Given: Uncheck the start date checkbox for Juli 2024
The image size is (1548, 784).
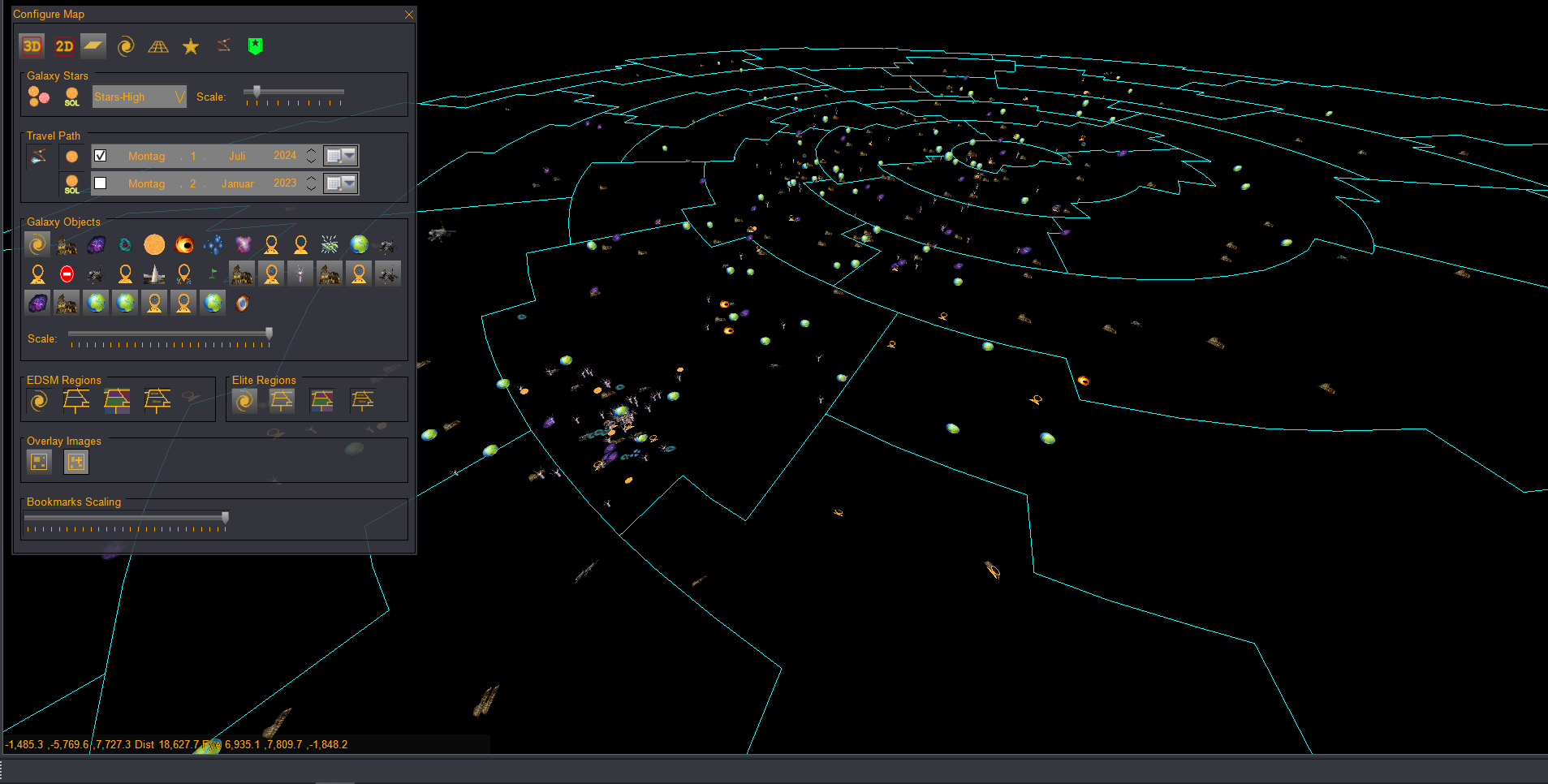Looking at the screenshot, I should point(100,156).
